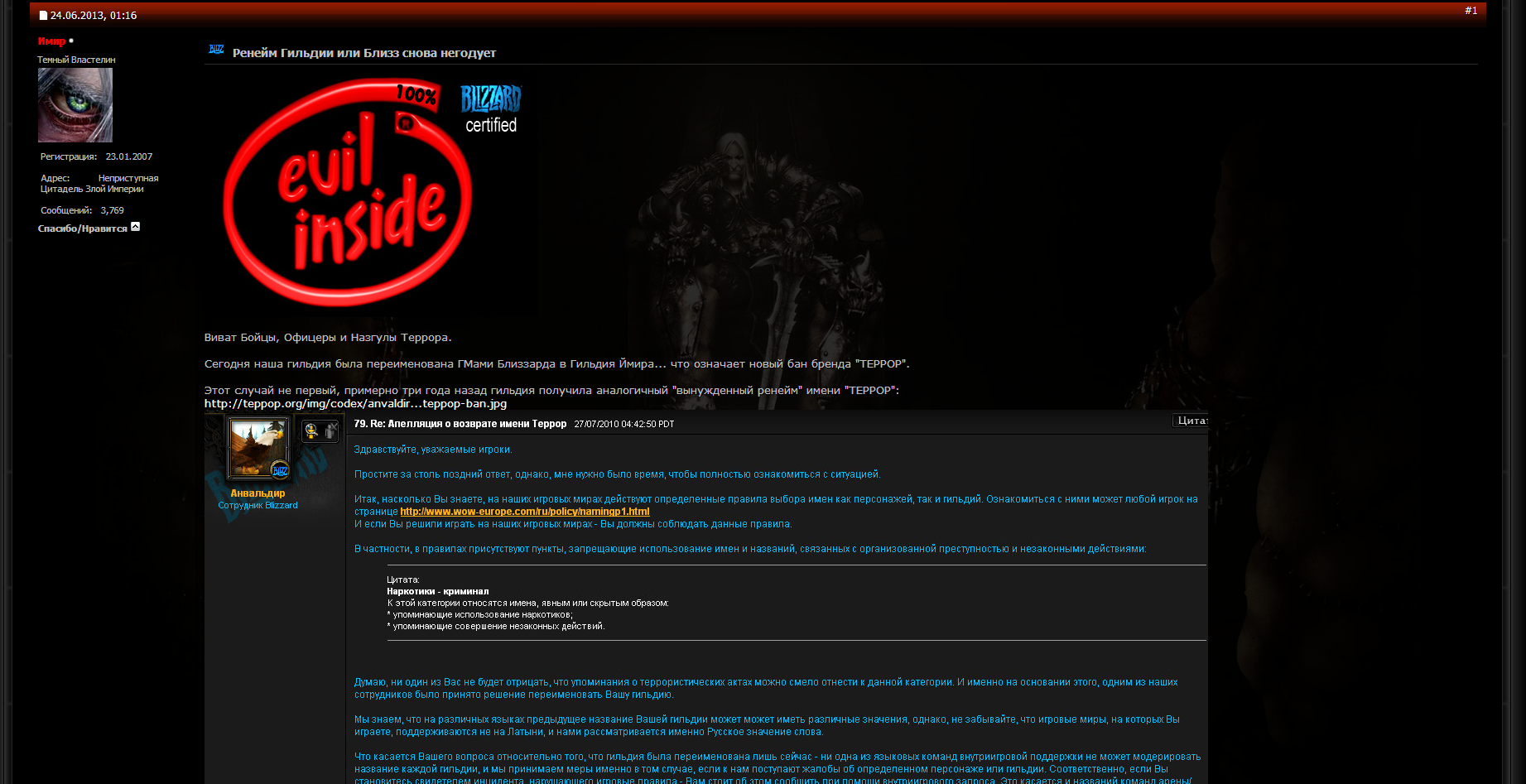
Task: Expand the Спасибо/Нравится arrow toggle
Action: 135,227
